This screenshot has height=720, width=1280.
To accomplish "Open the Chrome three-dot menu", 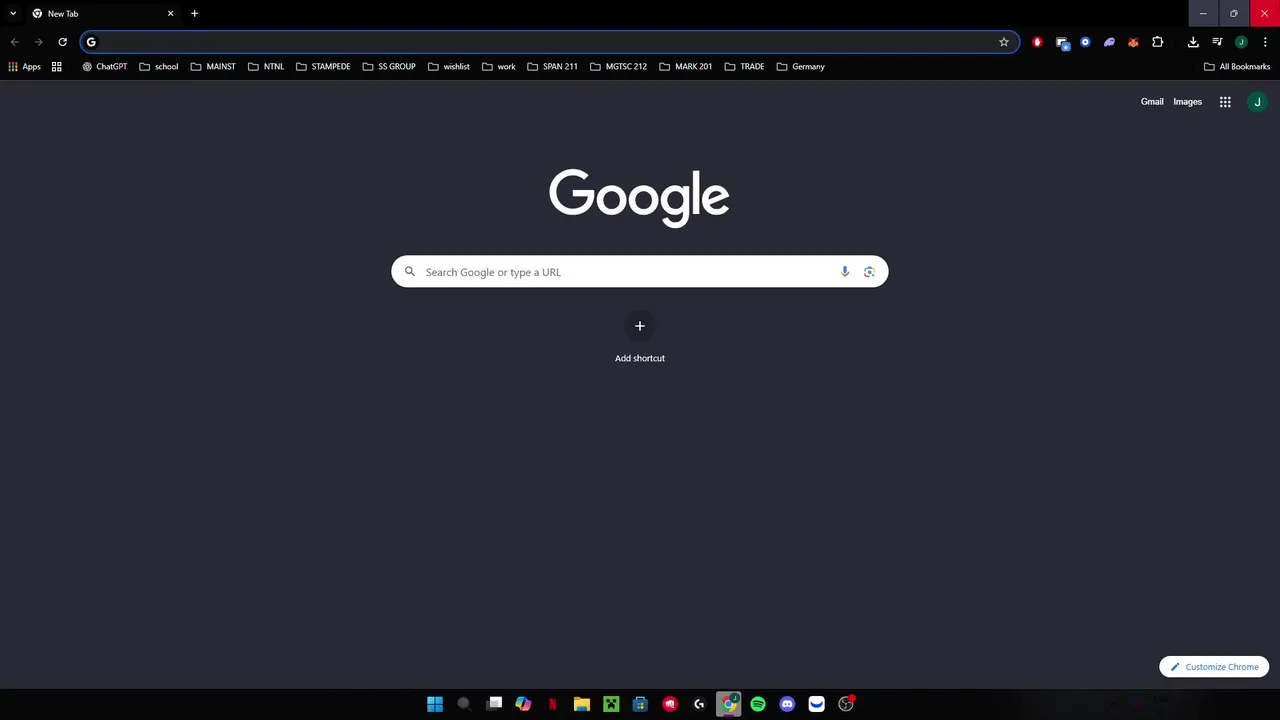I will pyautogui.click(x=1265, y=42).
